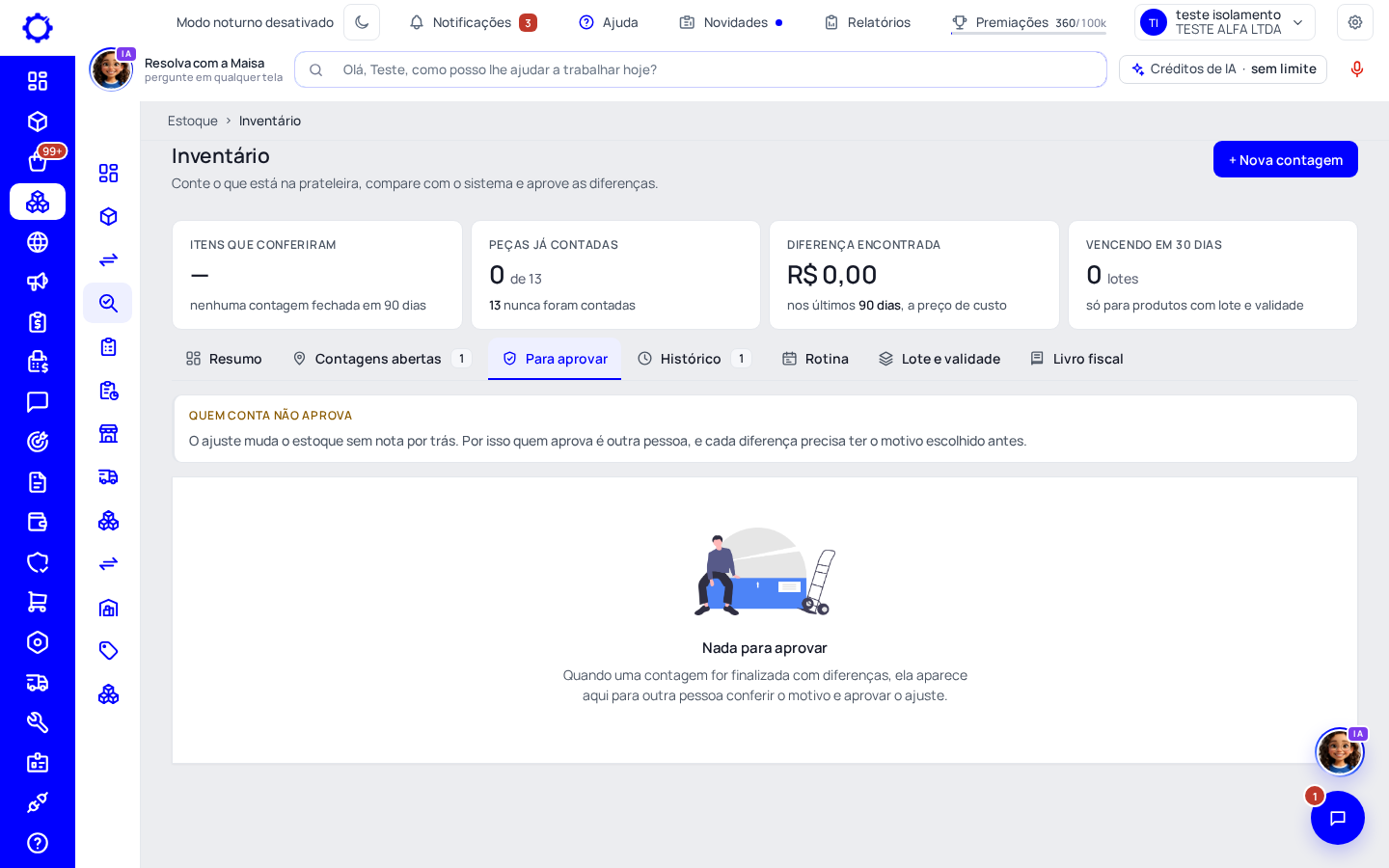Open the cube products icon in blue sidebar
This screenshot has width=1389, height=868.
tap(38, 122)
